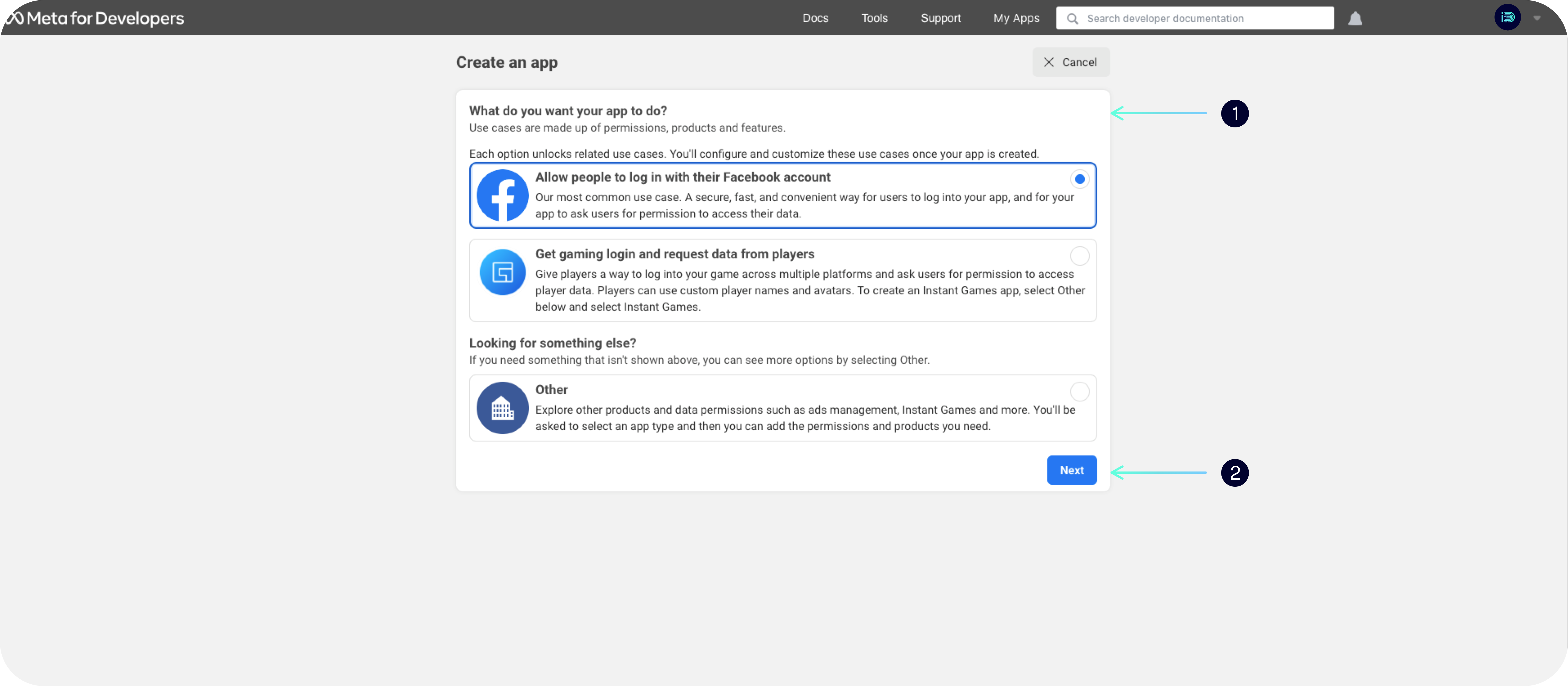Image resolution: width=1568 pixels, height=686 pixels.
Task: Go to My Apps
Action: [x=1016, y=18]
